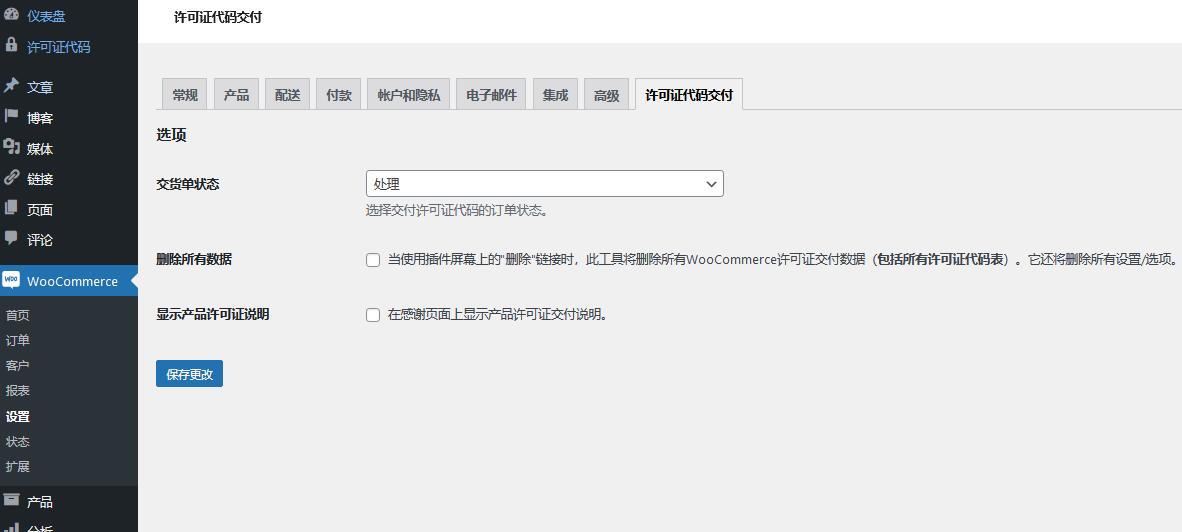This screenshot has height=532, width=1182.
Task: Tick the 显示产品许可证说明 checkbox
Action: 372,315
